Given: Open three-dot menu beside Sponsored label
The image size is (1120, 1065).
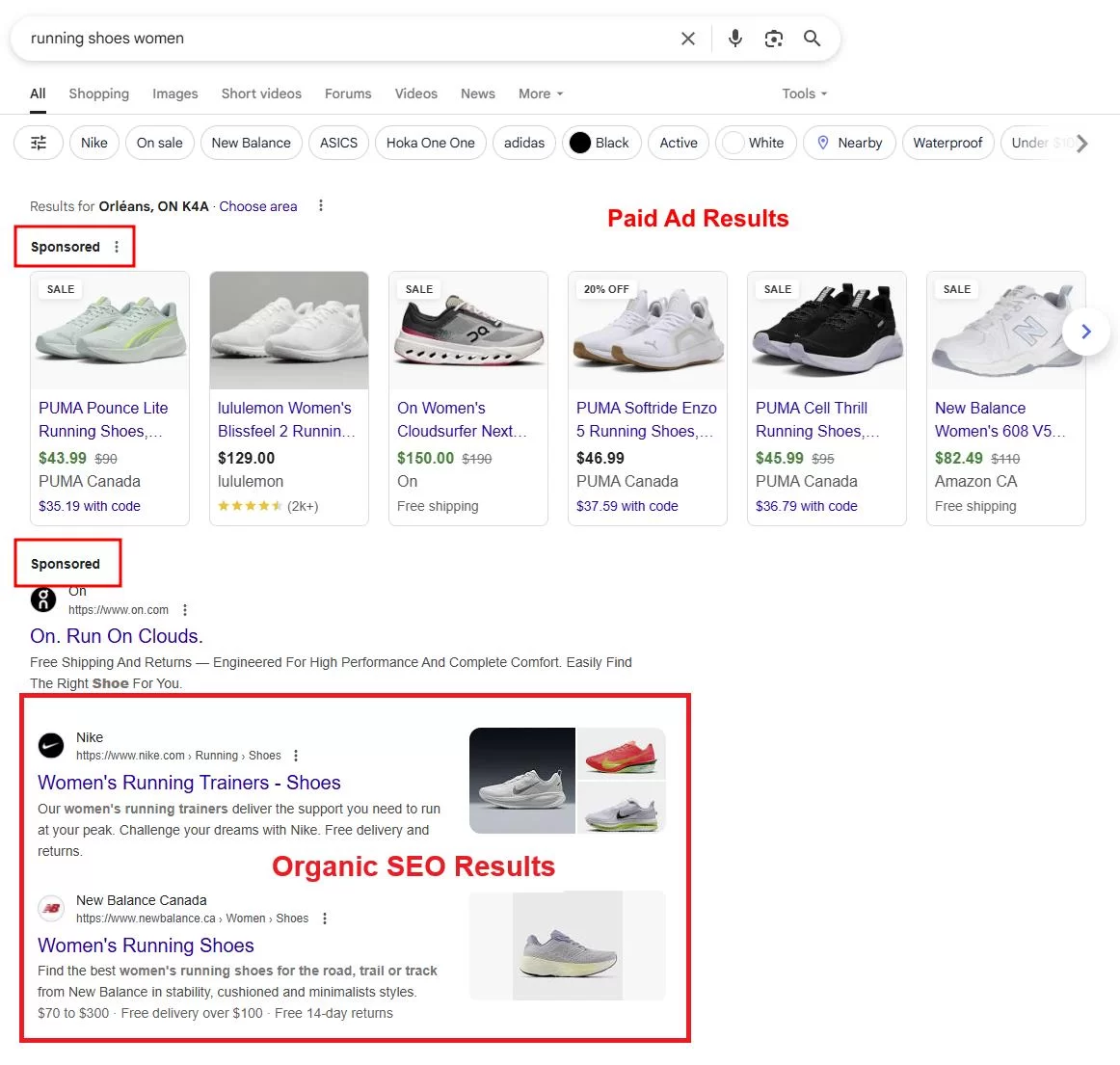Looking at the screenshot, I should (118, 246).
